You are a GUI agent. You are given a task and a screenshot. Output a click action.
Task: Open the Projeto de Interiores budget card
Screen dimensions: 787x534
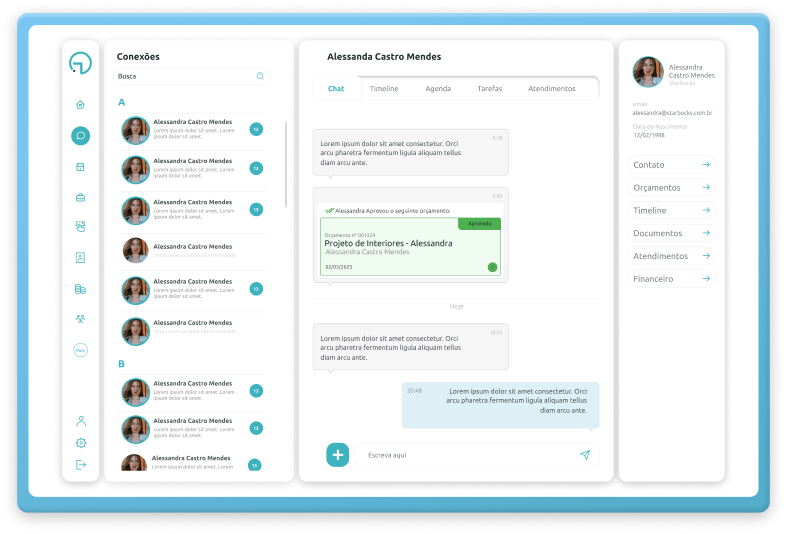pyautogui.click(x=410, y=246)
